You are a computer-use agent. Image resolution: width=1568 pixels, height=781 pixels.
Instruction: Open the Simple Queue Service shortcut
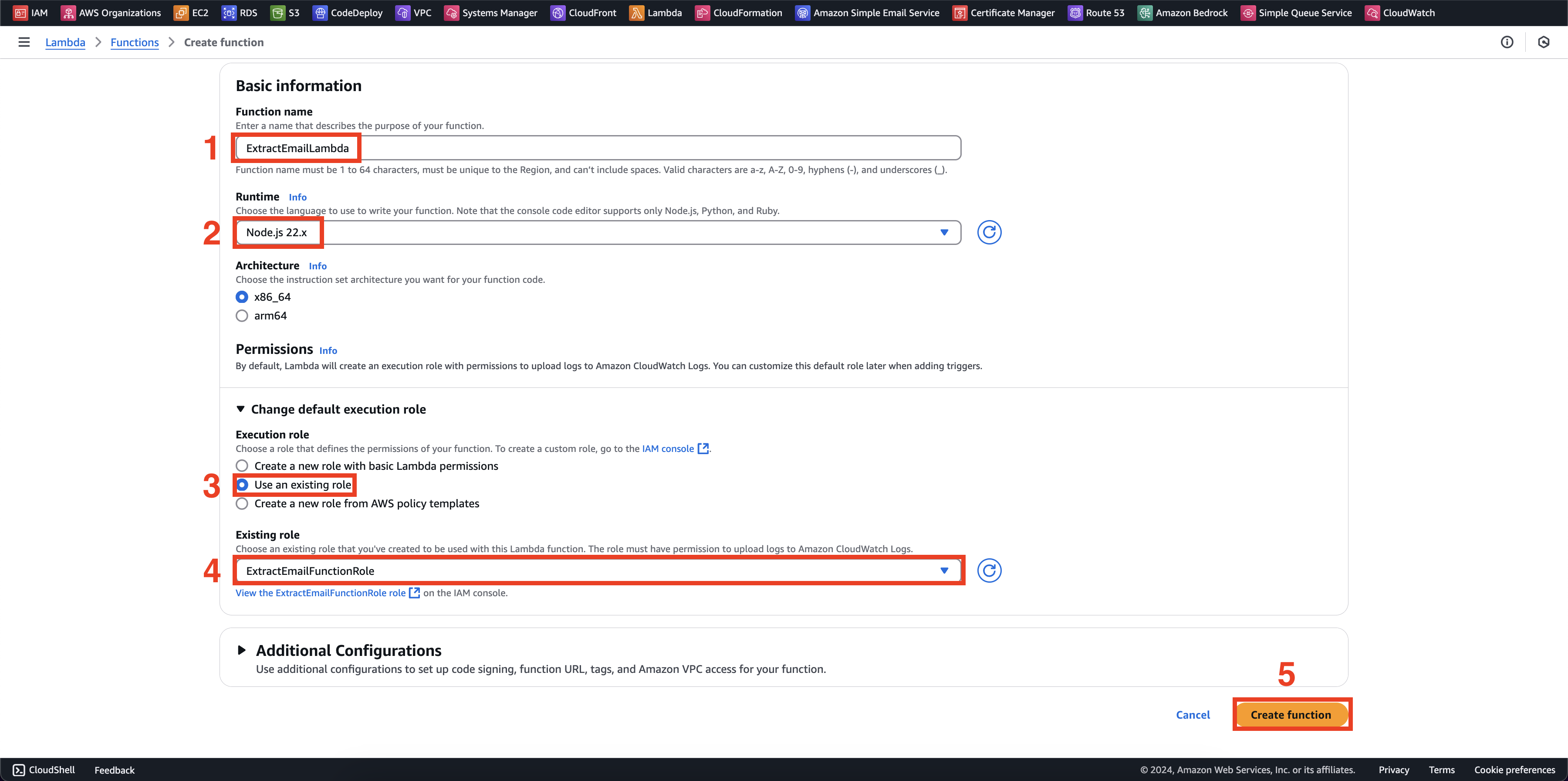[x=1297, y=13]
